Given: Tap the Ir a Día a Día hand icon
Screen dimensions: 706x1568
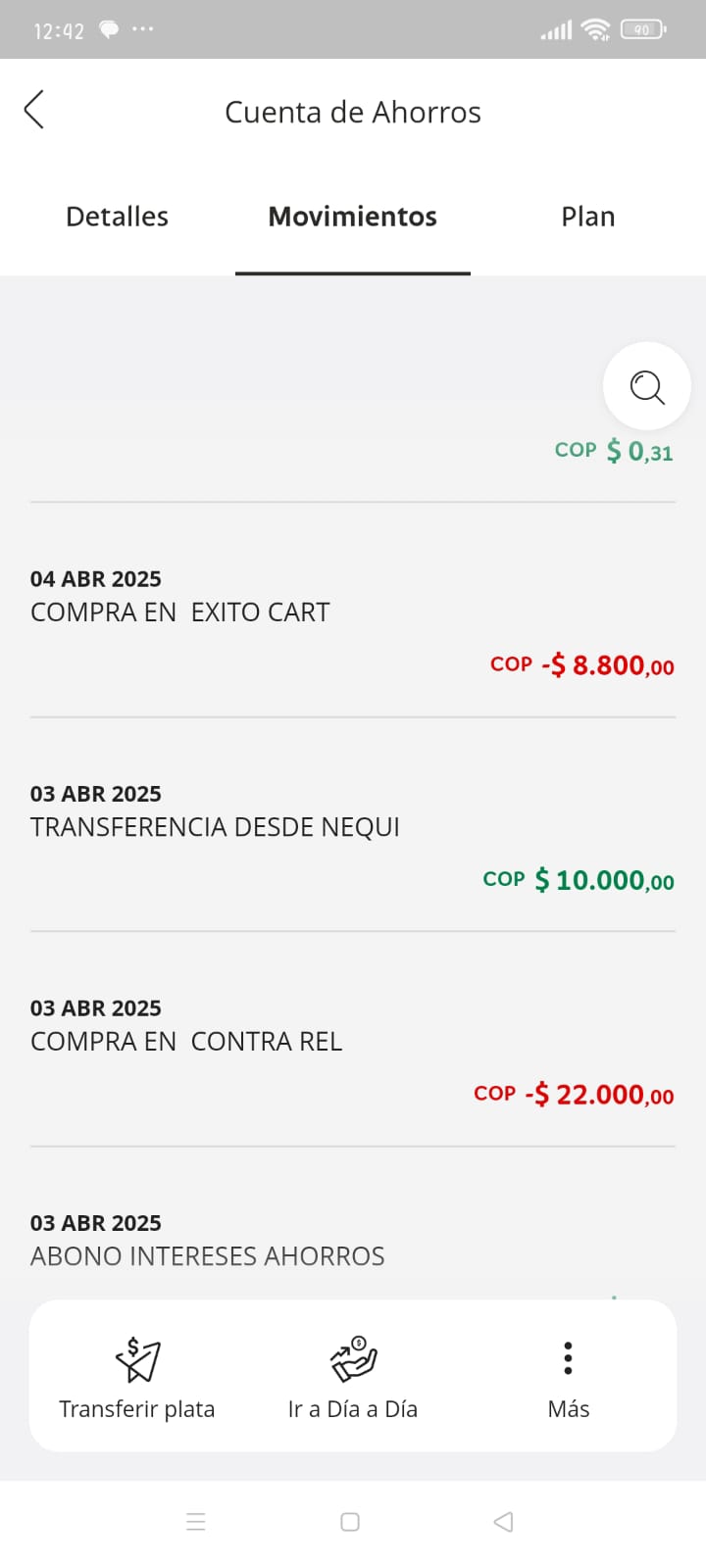Looking at the screenshot, I should [353, 1358].
